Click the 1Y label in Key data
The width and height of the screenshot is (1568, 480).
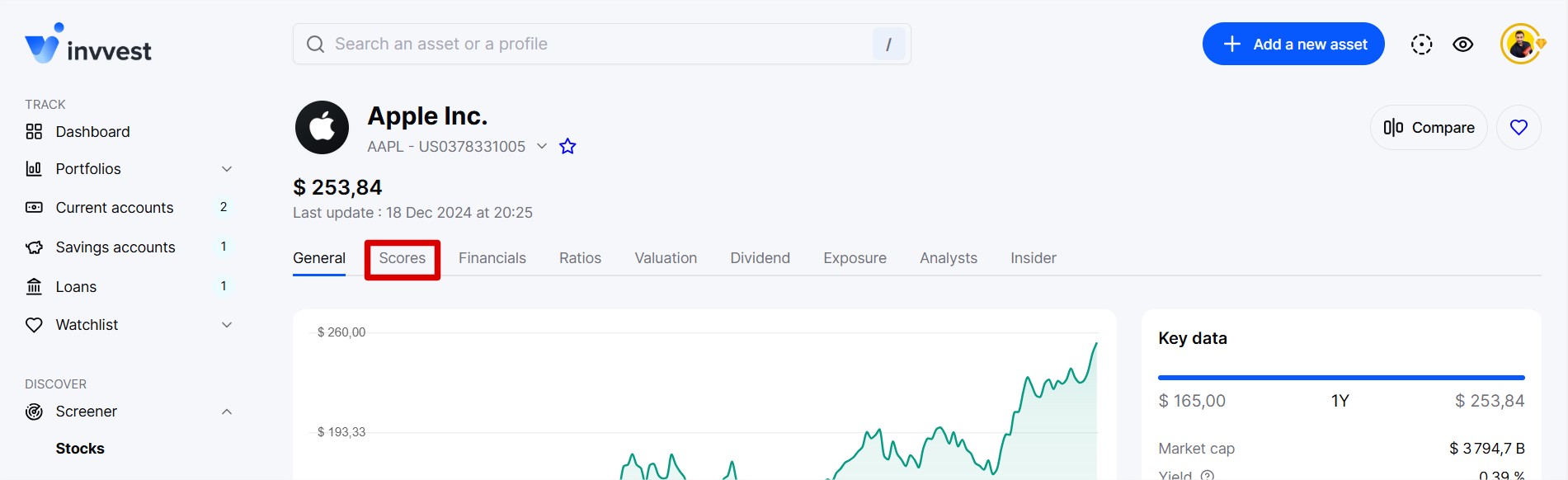coord(1340,401)
